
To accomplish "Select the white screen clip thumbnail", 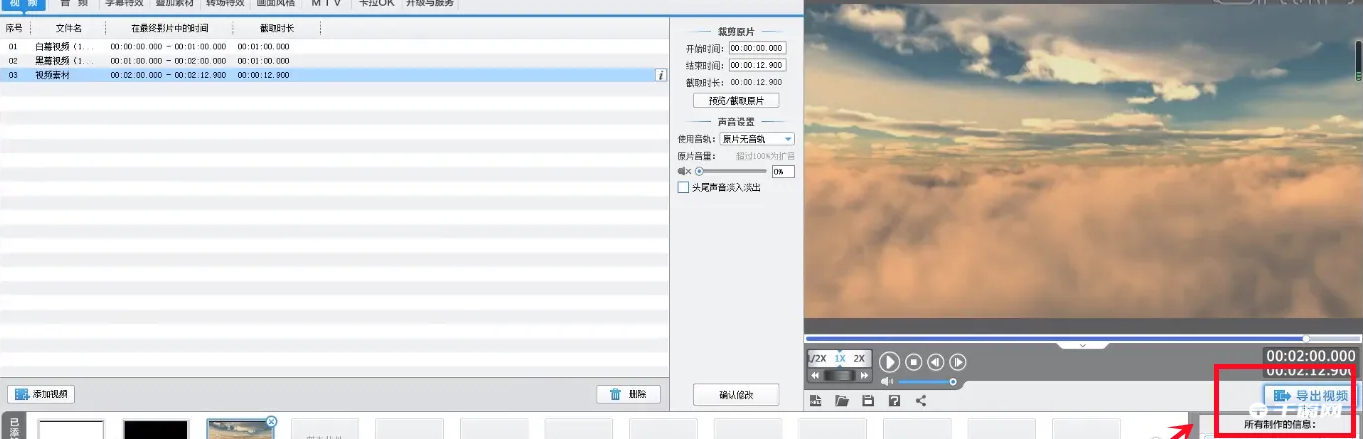I will 71,429.
